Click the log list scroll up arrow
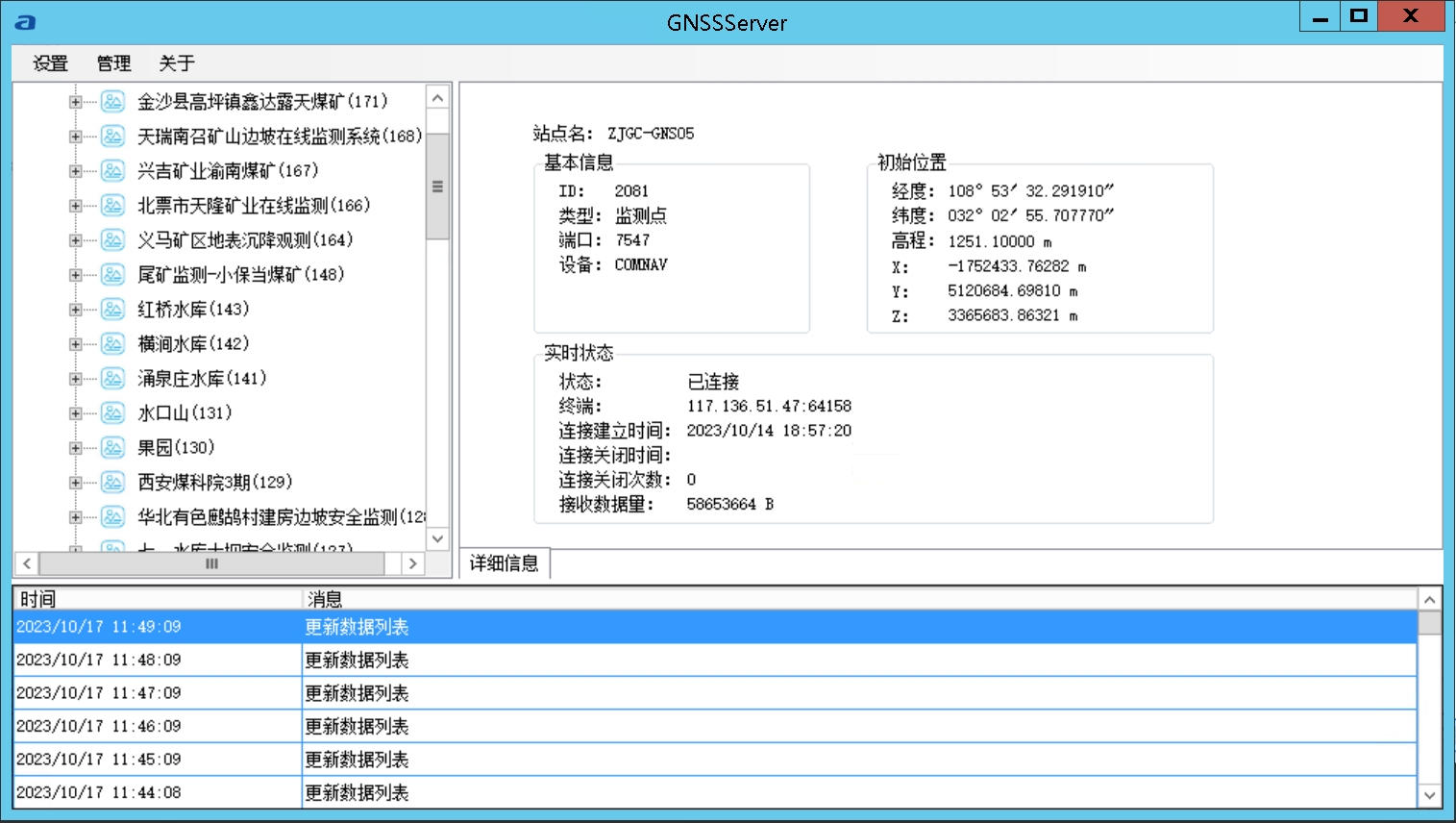This screenshot has width=1456, height=823. click(x=1430, y=600)
